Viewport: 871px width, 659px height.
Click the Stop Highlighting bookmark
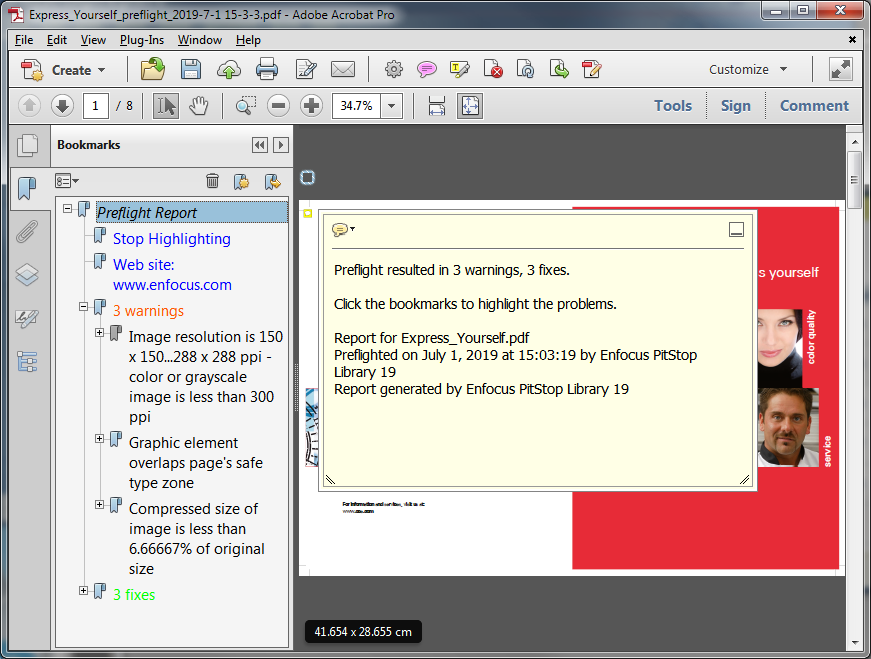click(171, 239)
